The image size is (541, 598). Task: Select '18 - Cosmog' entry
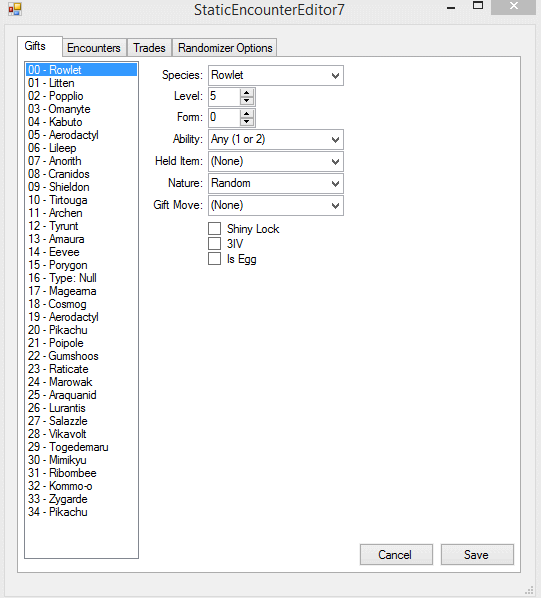pos(81,304)
